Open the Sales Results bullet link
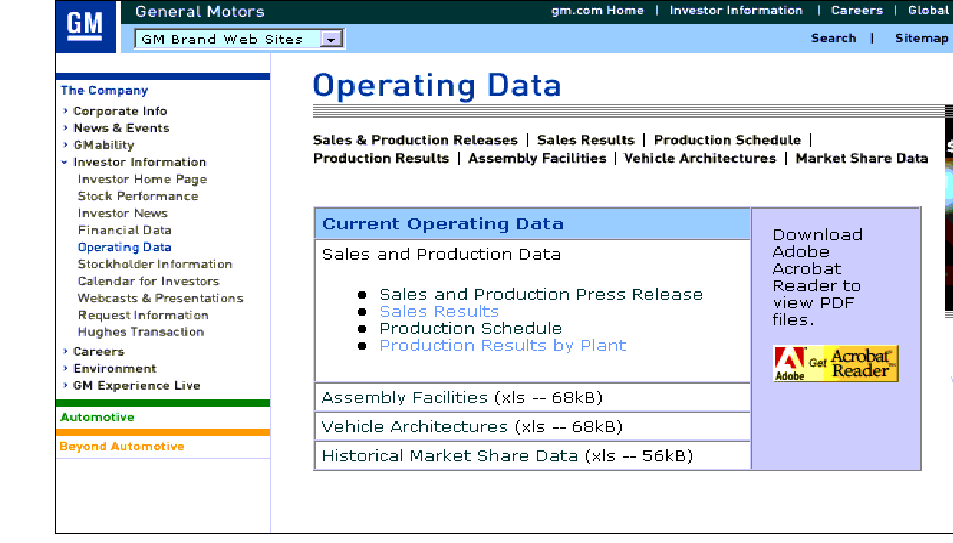953x543 pixels. pyautogui.click(x=439, y=312)
